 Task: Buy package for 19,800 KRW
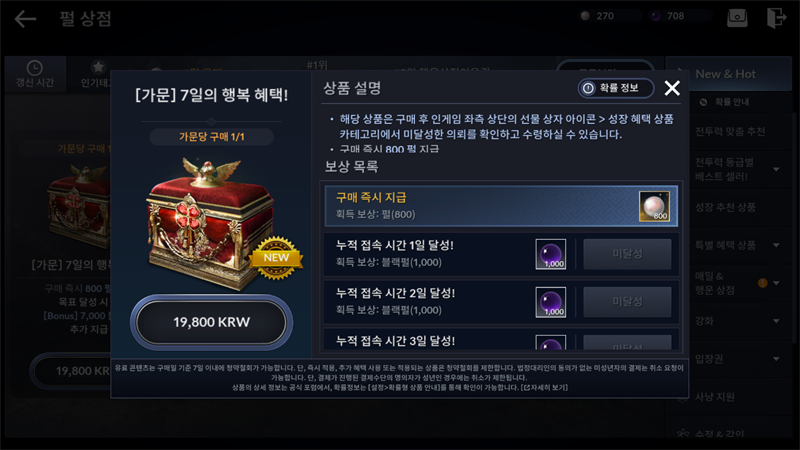[x=211, y=322]
